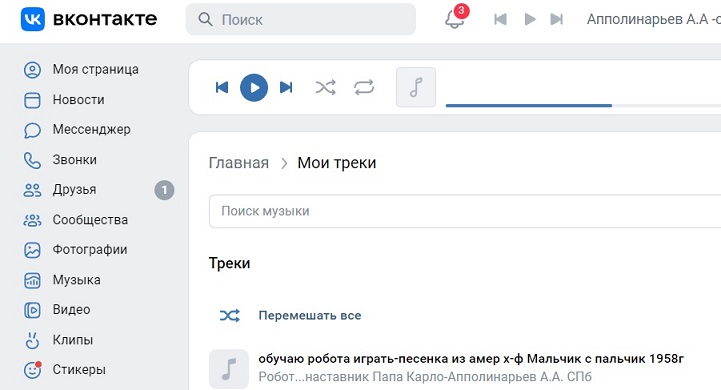This screenshot has width=721, height=390.
Task: Open artist Робот...наставник Папа Карло
Action: [425, 377]
